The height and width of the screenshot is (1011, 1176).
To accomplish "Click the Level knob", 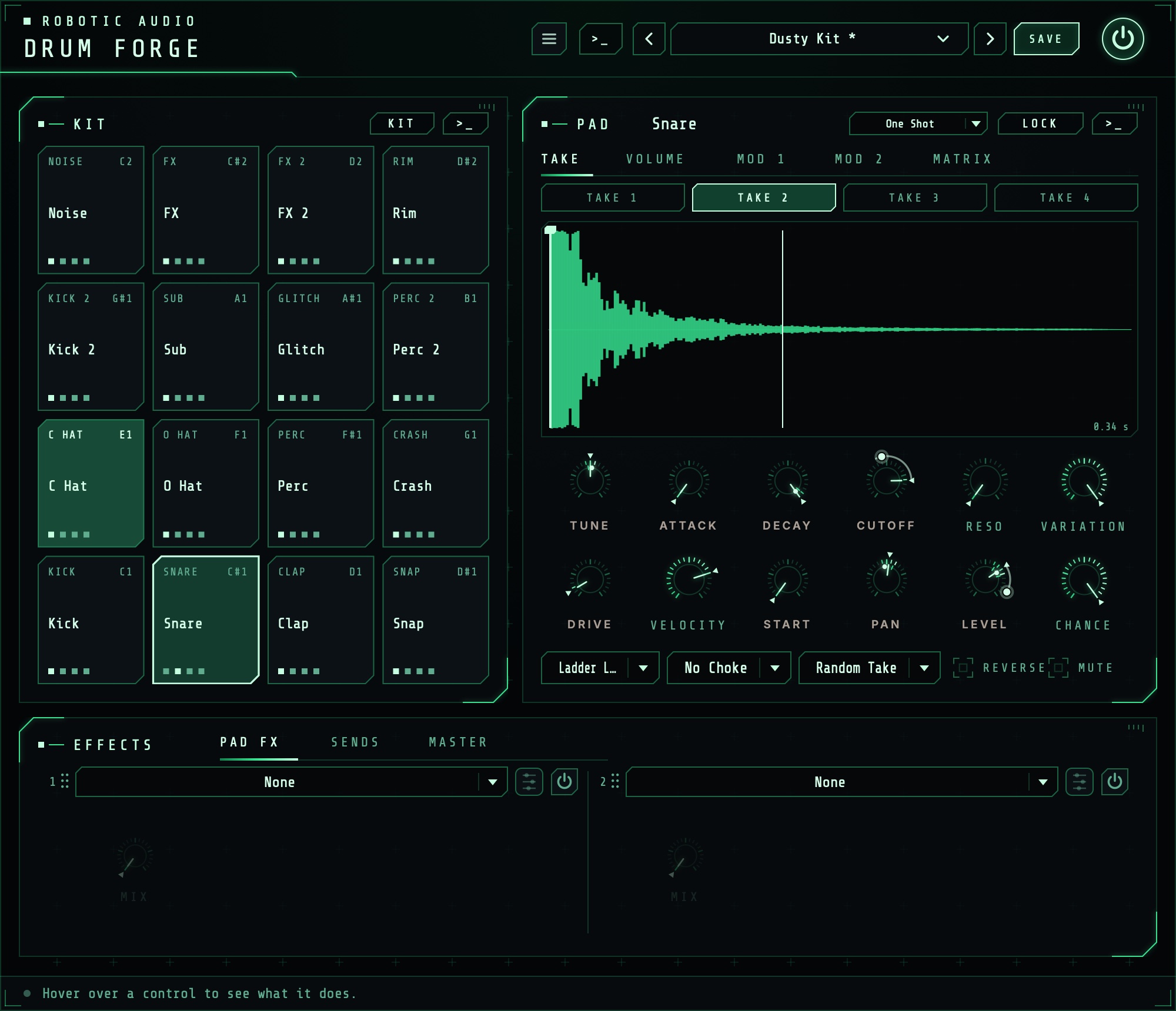I will click(x=985, y=579).
